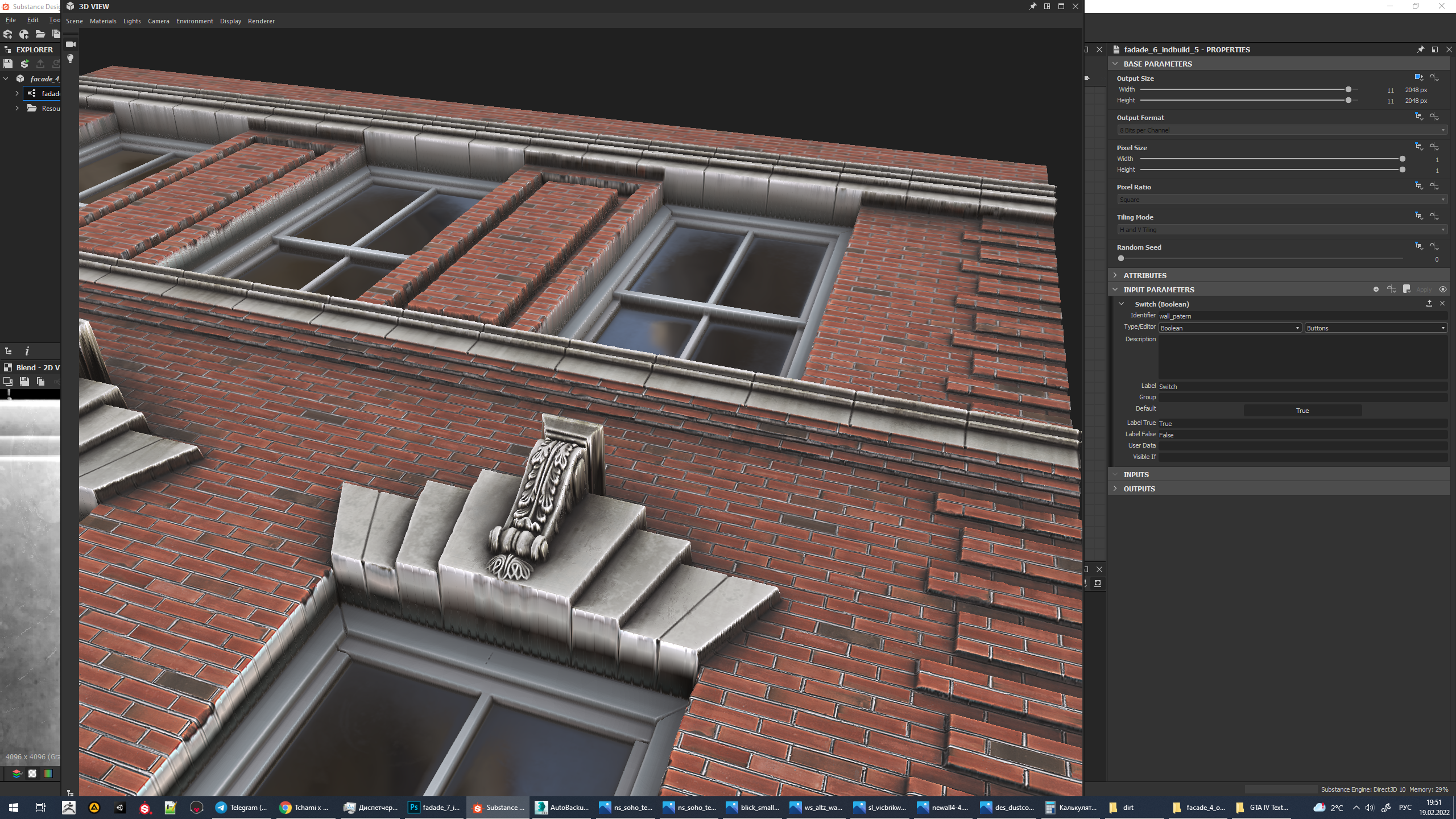Open the Environment menu

point(195,21)
